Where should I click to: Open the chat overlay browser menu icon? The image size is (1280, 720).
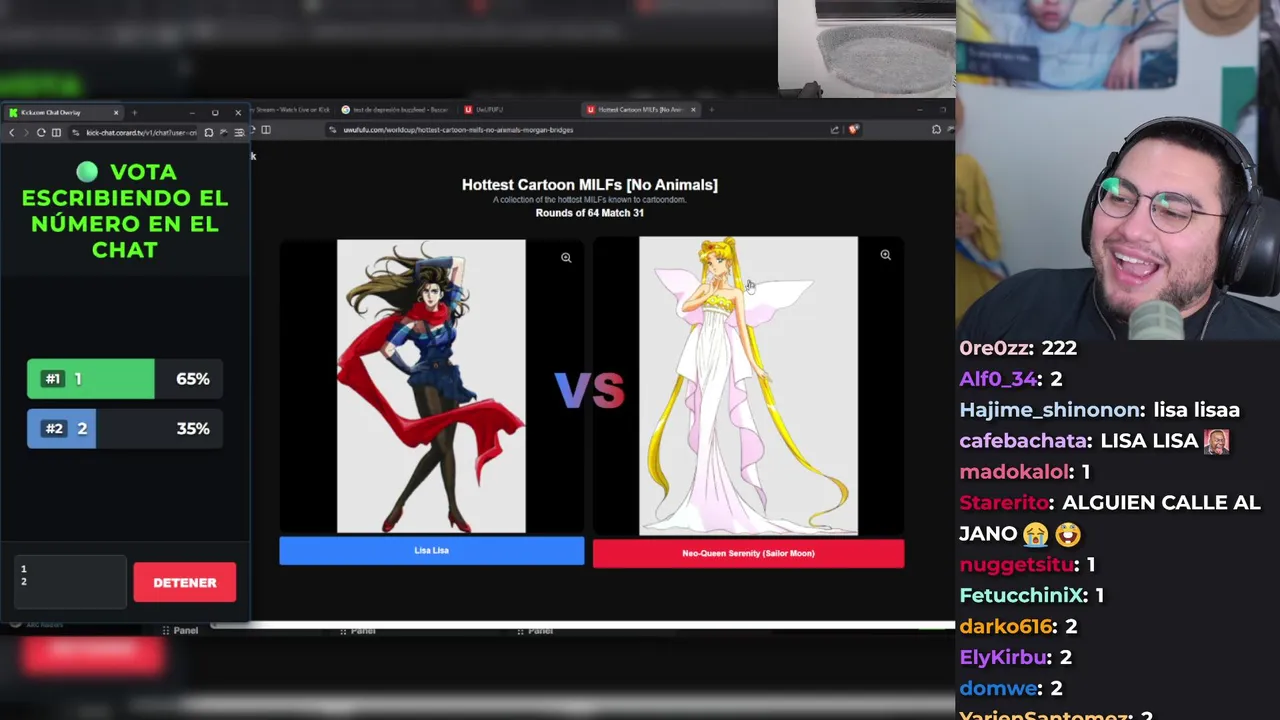238,132
